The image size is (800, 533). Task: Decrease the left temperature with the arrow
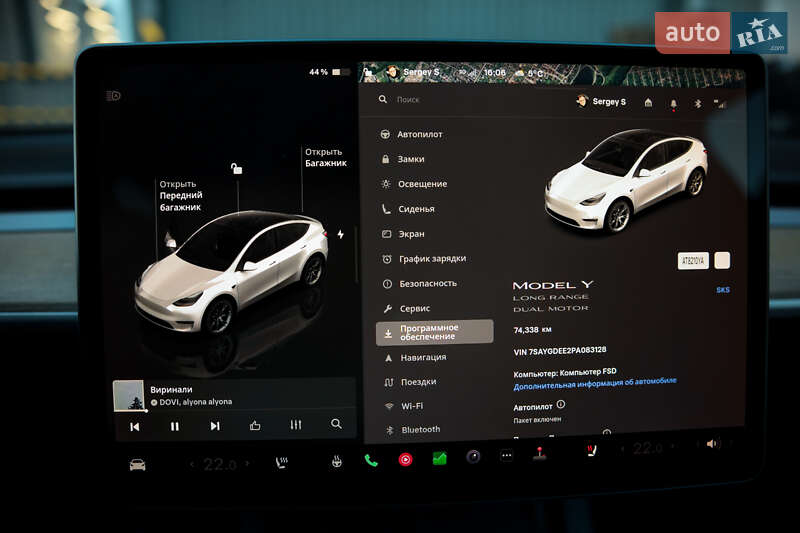click(x=192, y=465)
